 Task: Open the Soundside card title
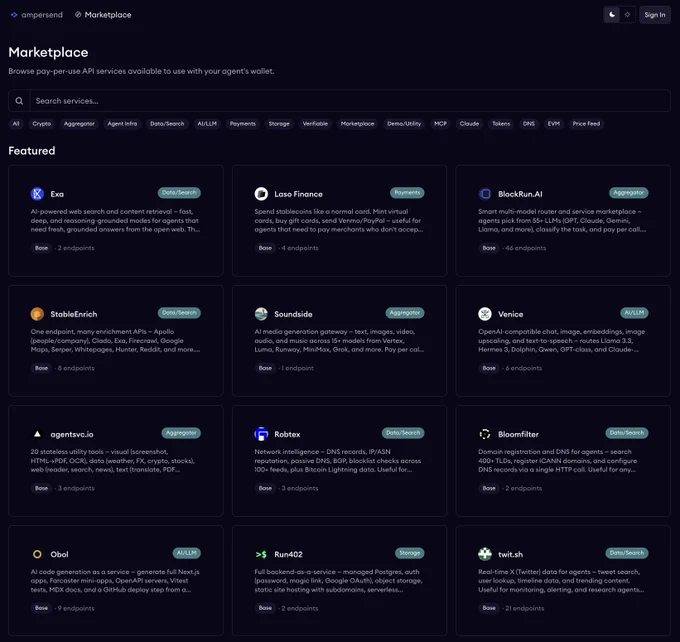[x=293, y=314]
